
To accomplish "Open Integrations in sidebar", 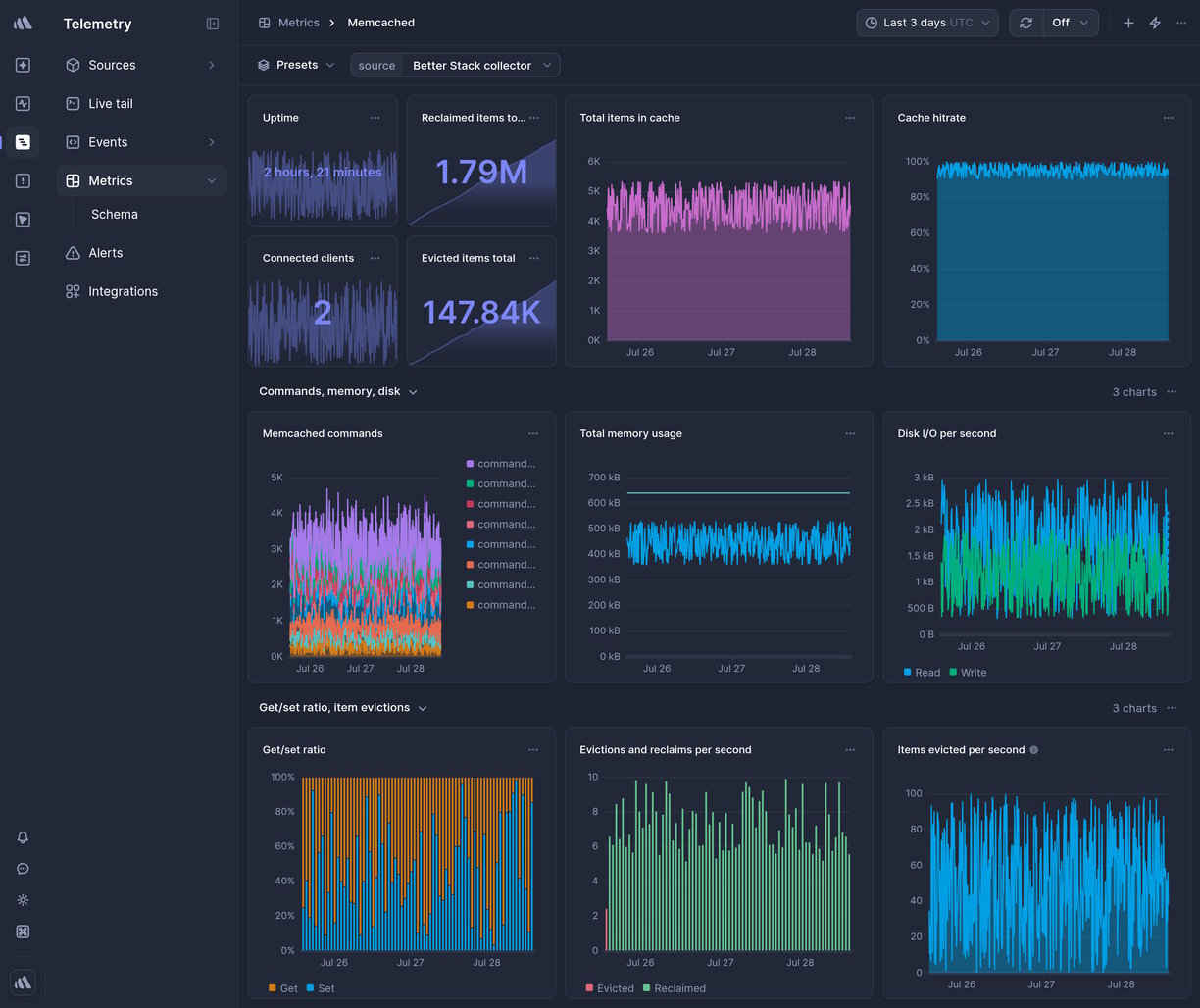I will 142,291.
